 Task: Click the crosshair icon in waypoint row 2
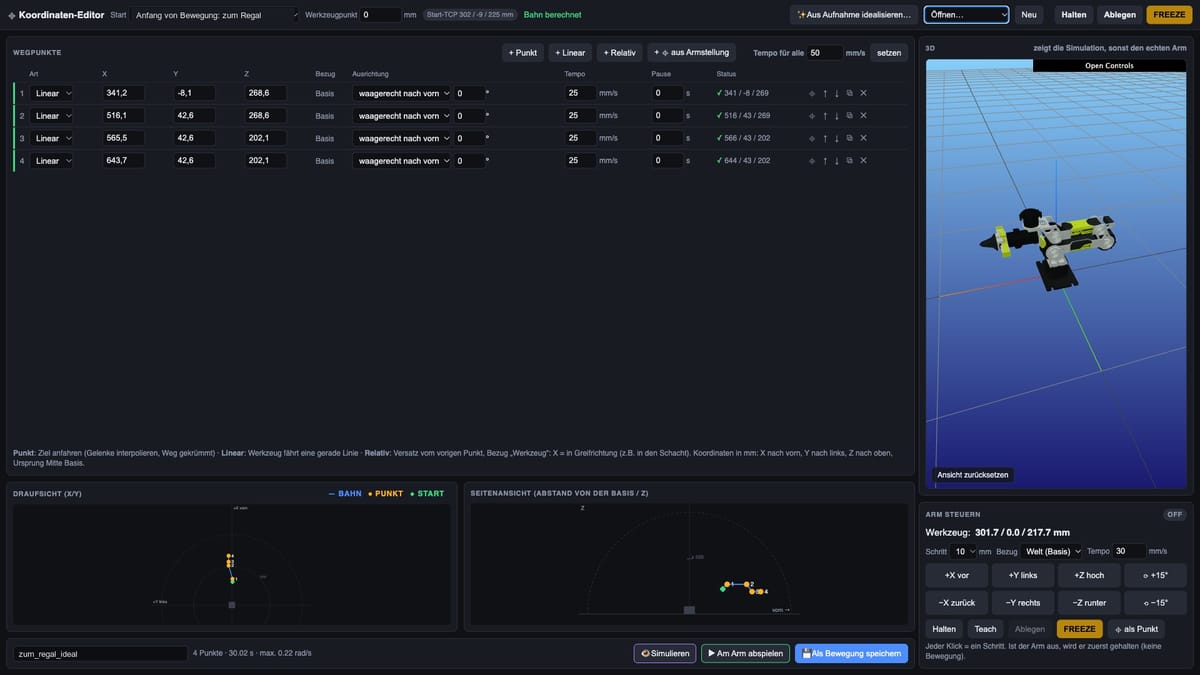pos(812,116)
